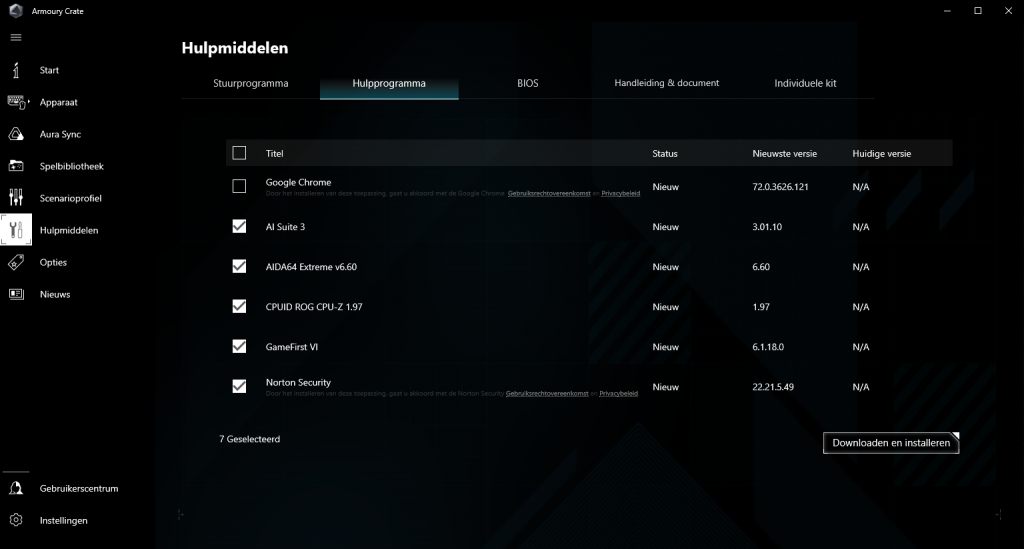Click the Gebruikerscentrum bell icon
This screenshot has width=1024, height=549.
[x=16, y=488]
